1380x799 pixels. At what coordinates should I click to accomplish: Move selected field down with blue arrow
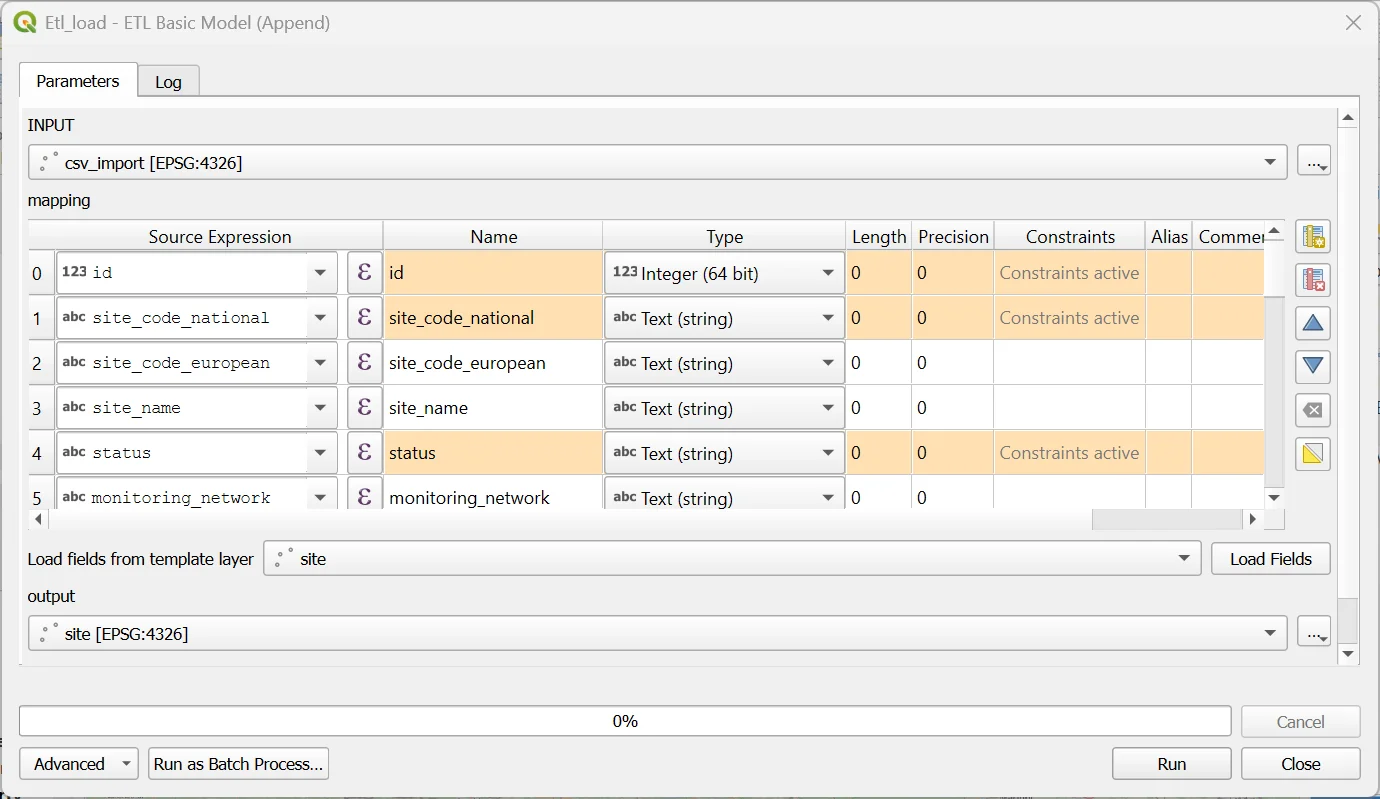(1313, 366)
